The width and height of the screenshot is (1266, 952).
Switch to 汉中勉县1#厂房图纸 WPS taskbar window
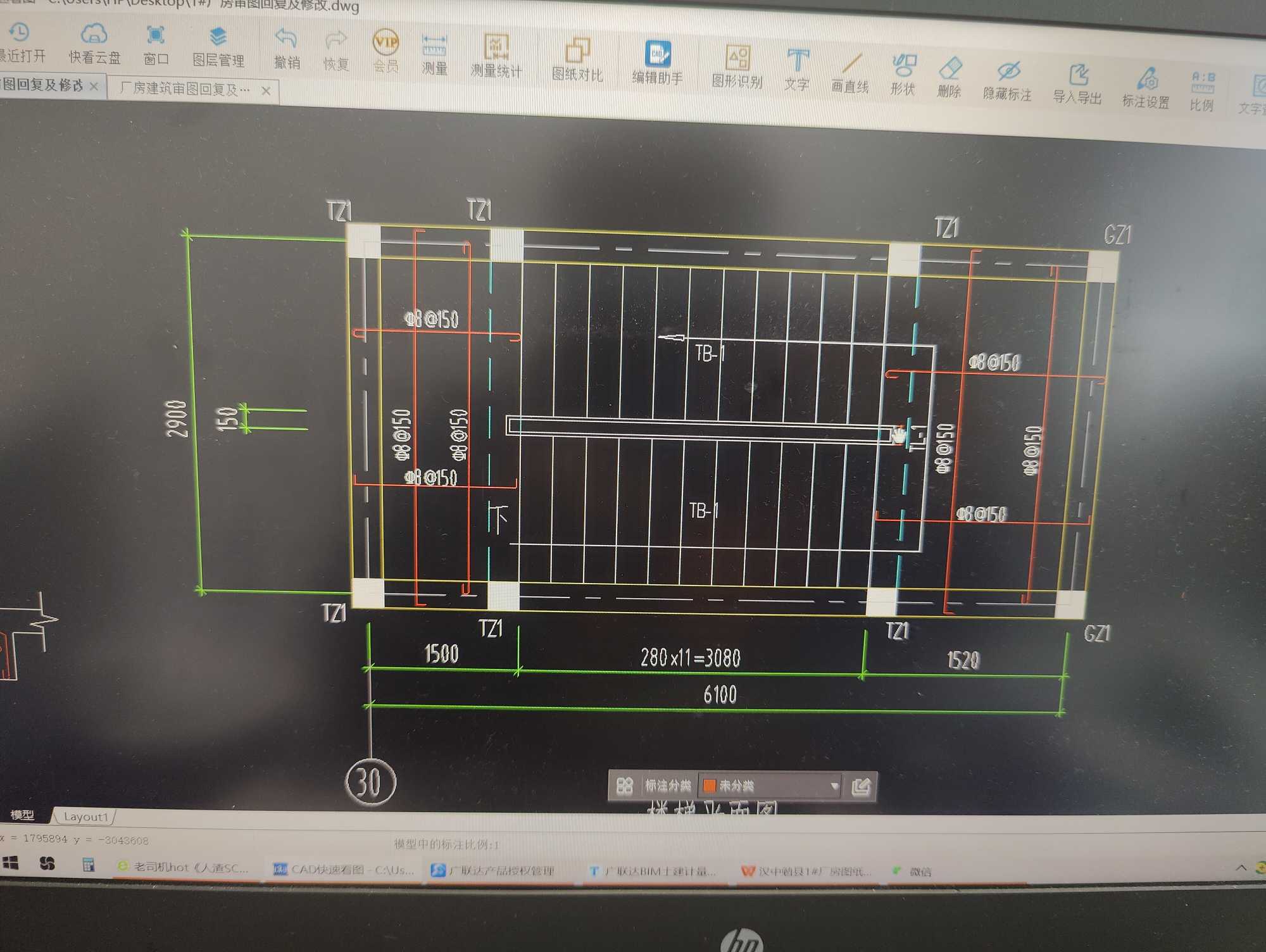[x=806, y=872]
